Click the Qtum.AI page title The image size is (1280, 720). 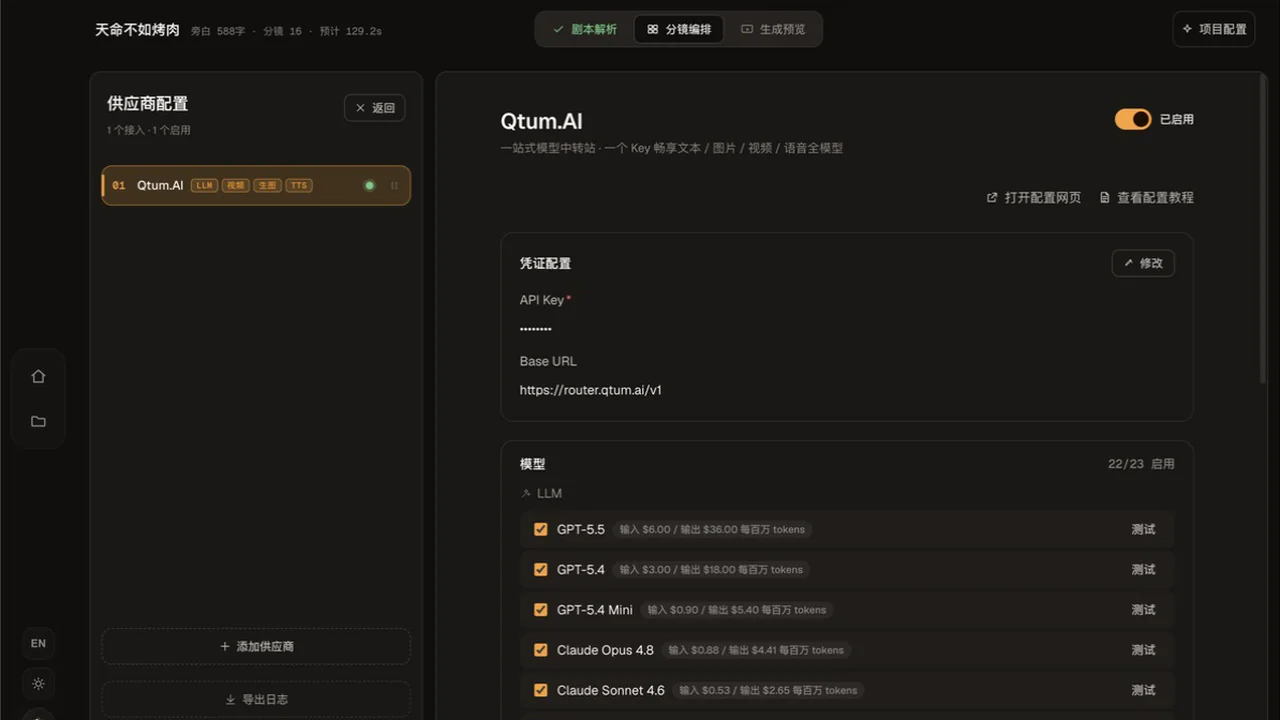(541, 121)
